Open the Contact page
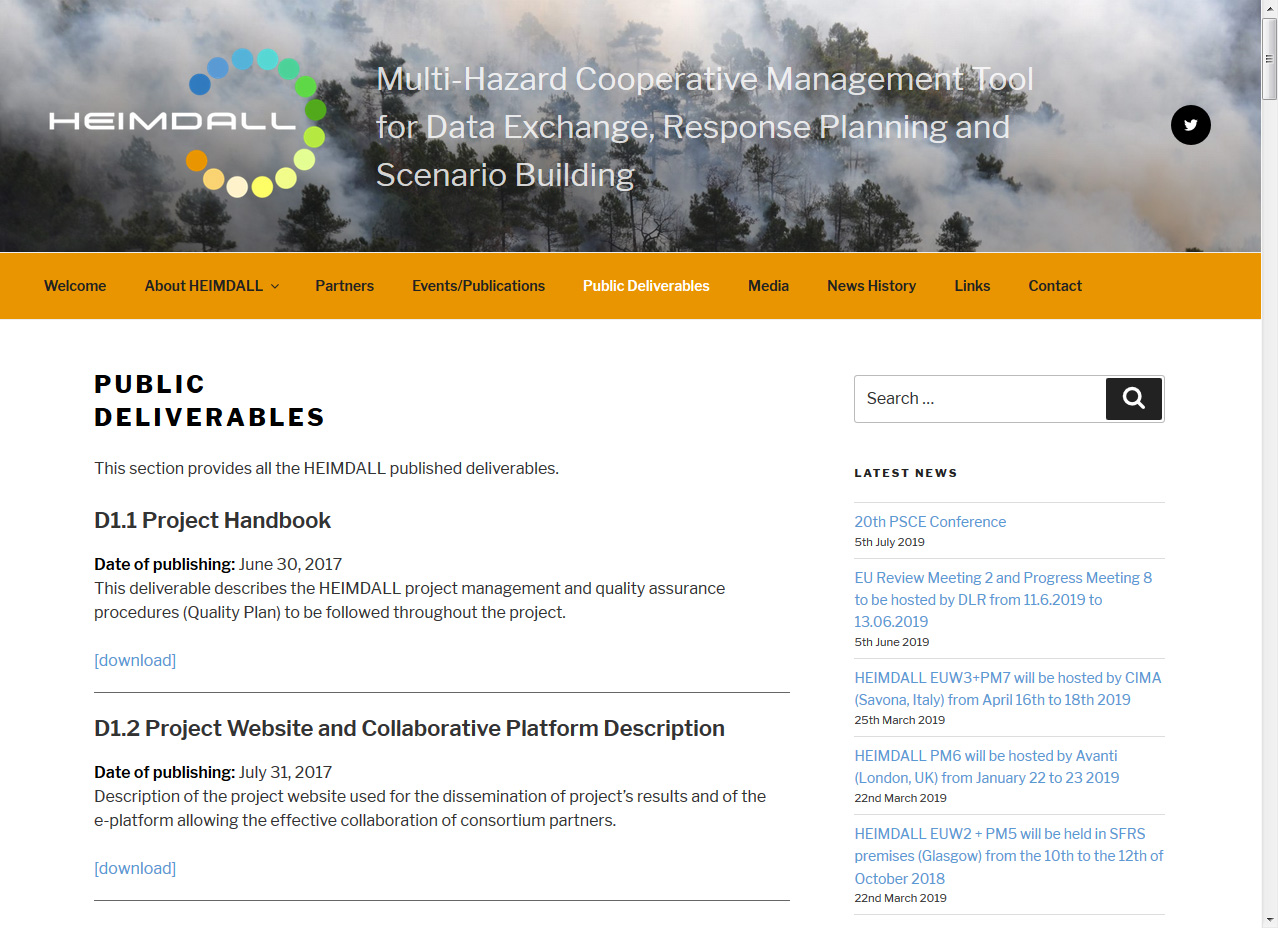The height and width of the screenshot is (928, 1278). point(1055,286)
